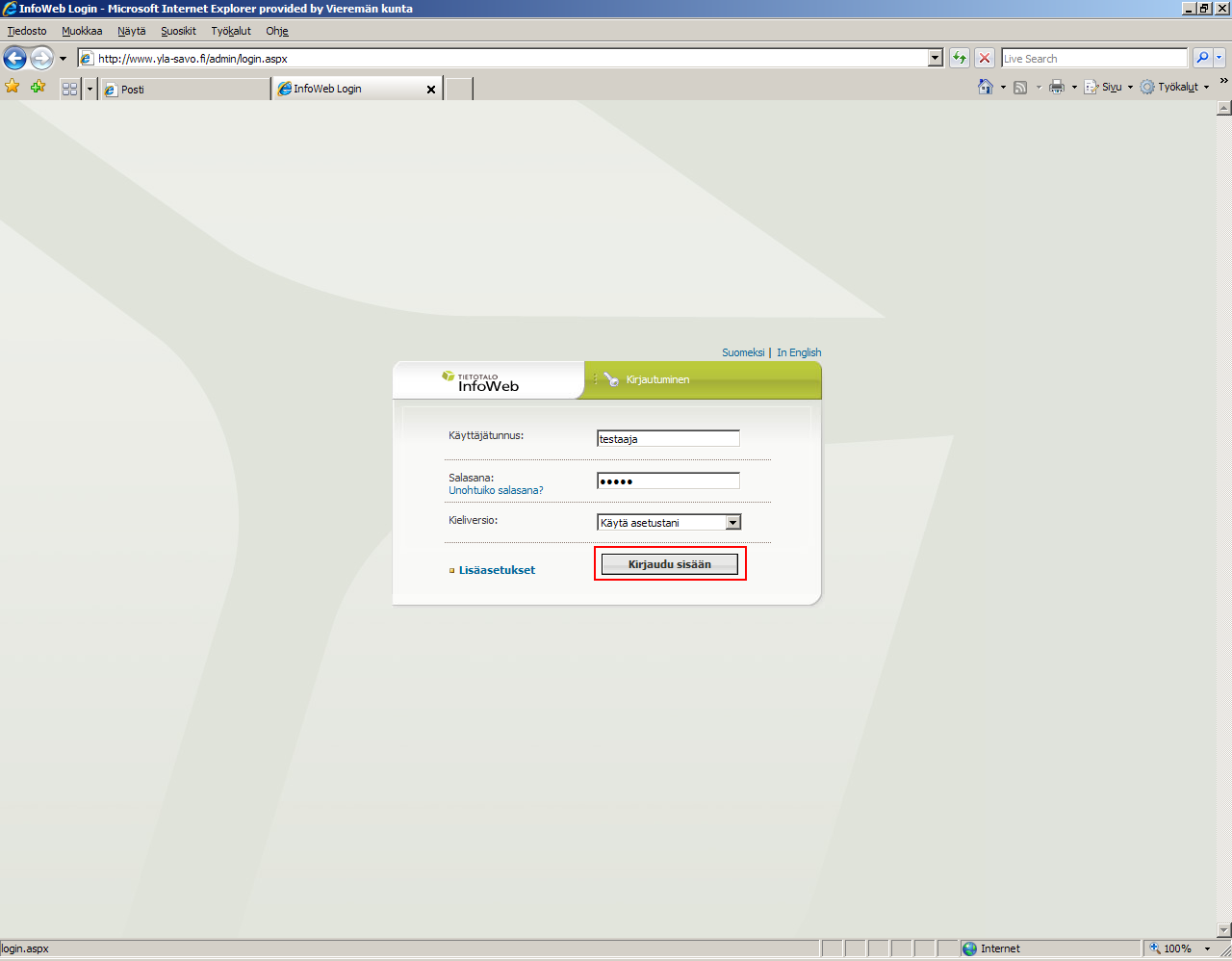Click the Add to Favorites icon

(x=38, y=87)
